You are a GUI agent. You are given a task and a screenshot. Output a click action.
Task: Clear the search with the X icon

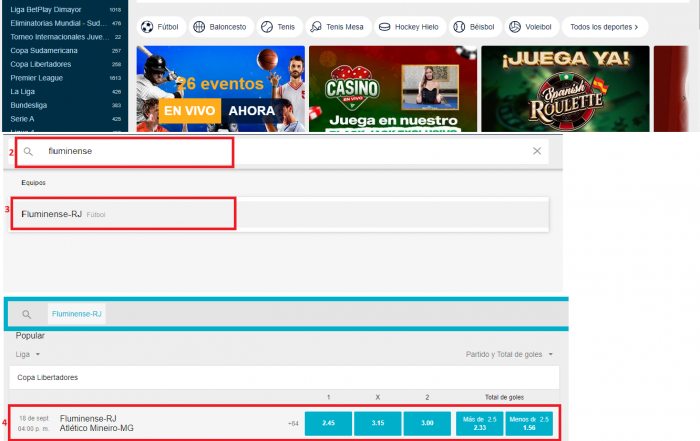click(x=537, y=151)
